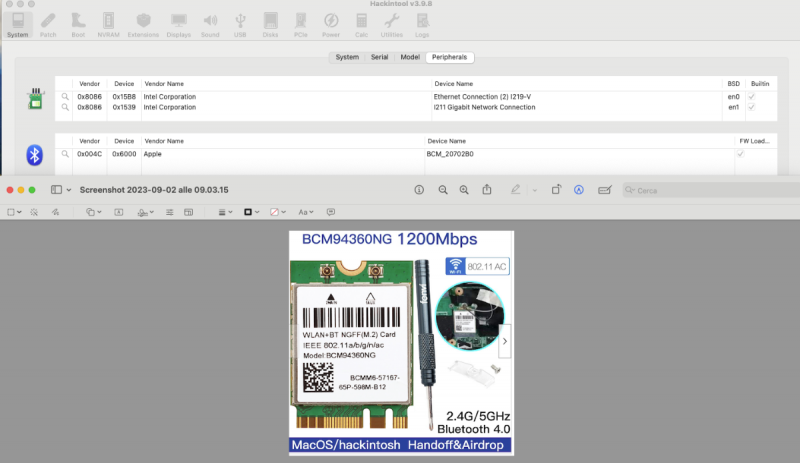Open the Shapes tool dropdown
This screenshot has height=463, width=800.
click(93, 212)
